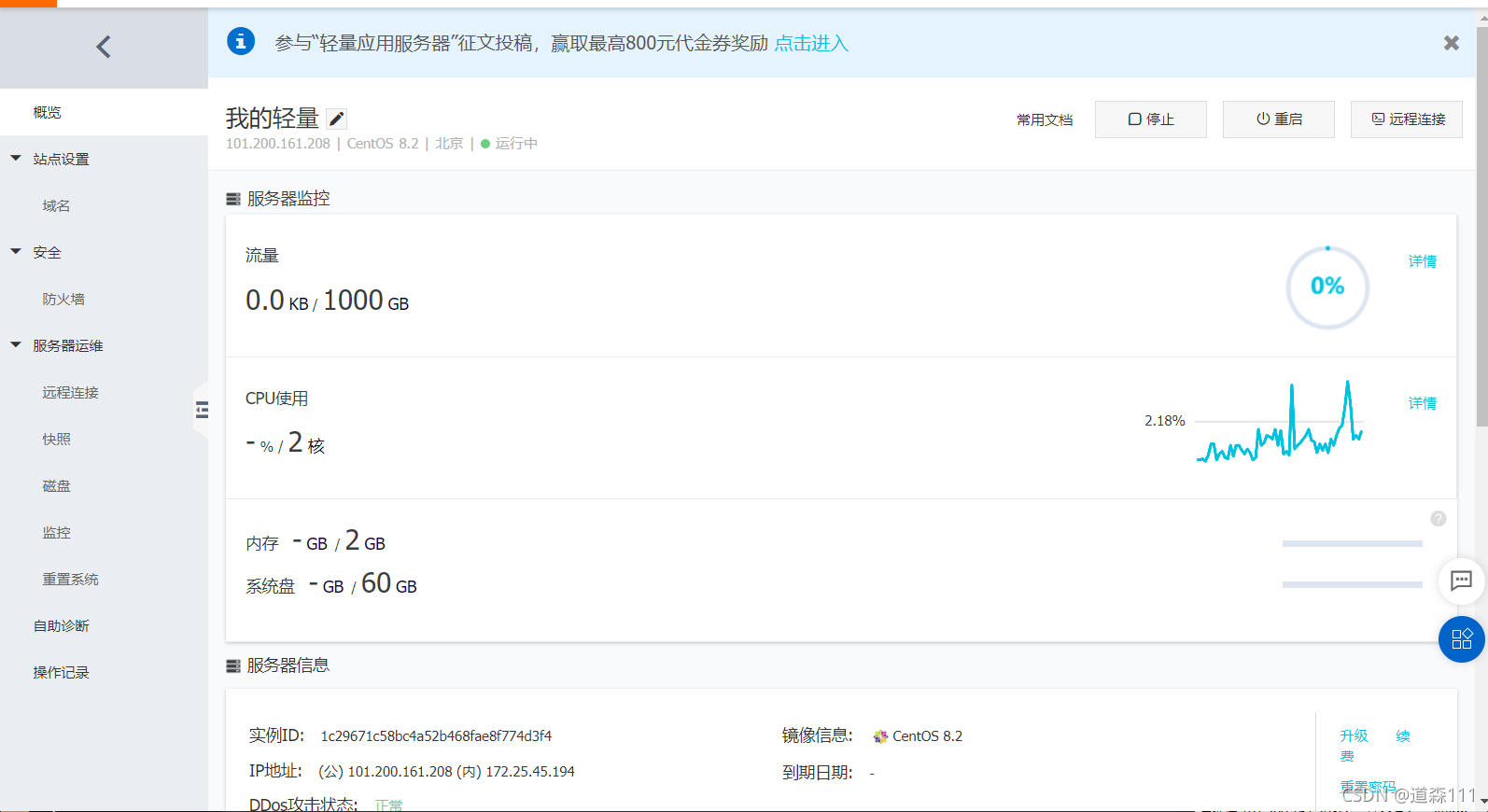Click the CentOS image logo icon
This screenshot has height=812, width=1488.
pos(880,736)
